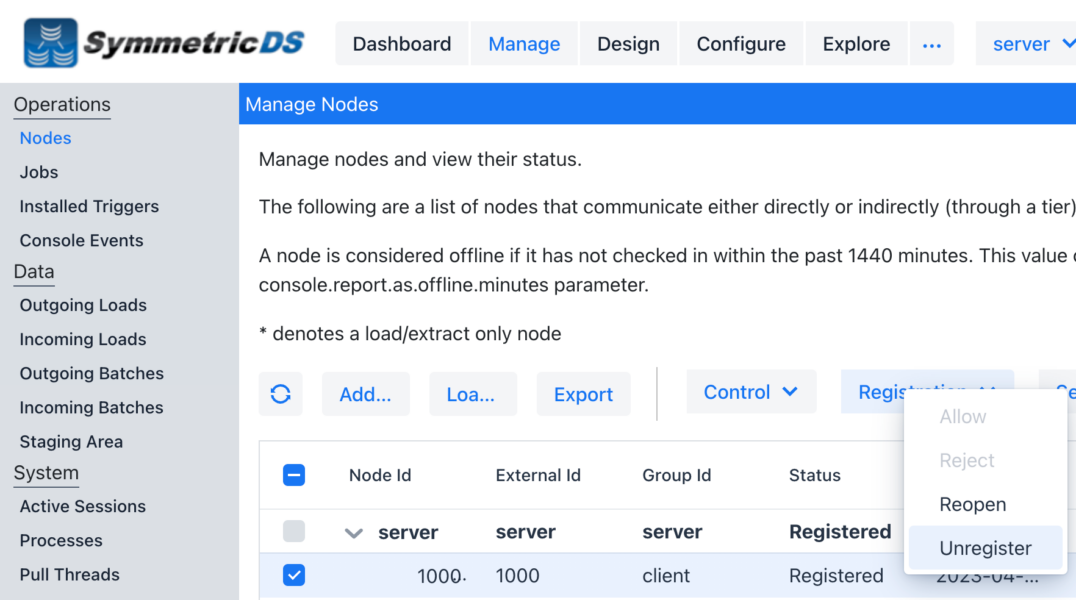Open the overflow ellipsis menu
The image size is (1076, 600).
coord(932,44)
